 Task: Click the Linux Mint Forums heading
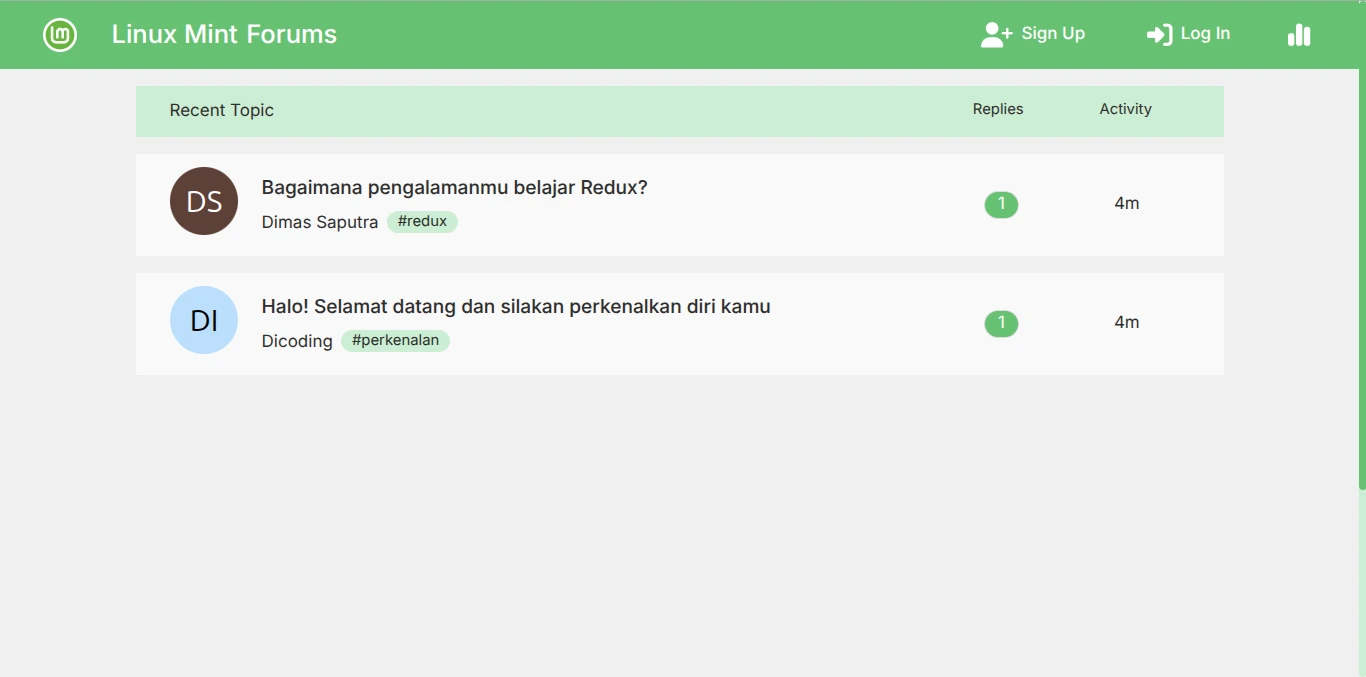pos(224,34)
